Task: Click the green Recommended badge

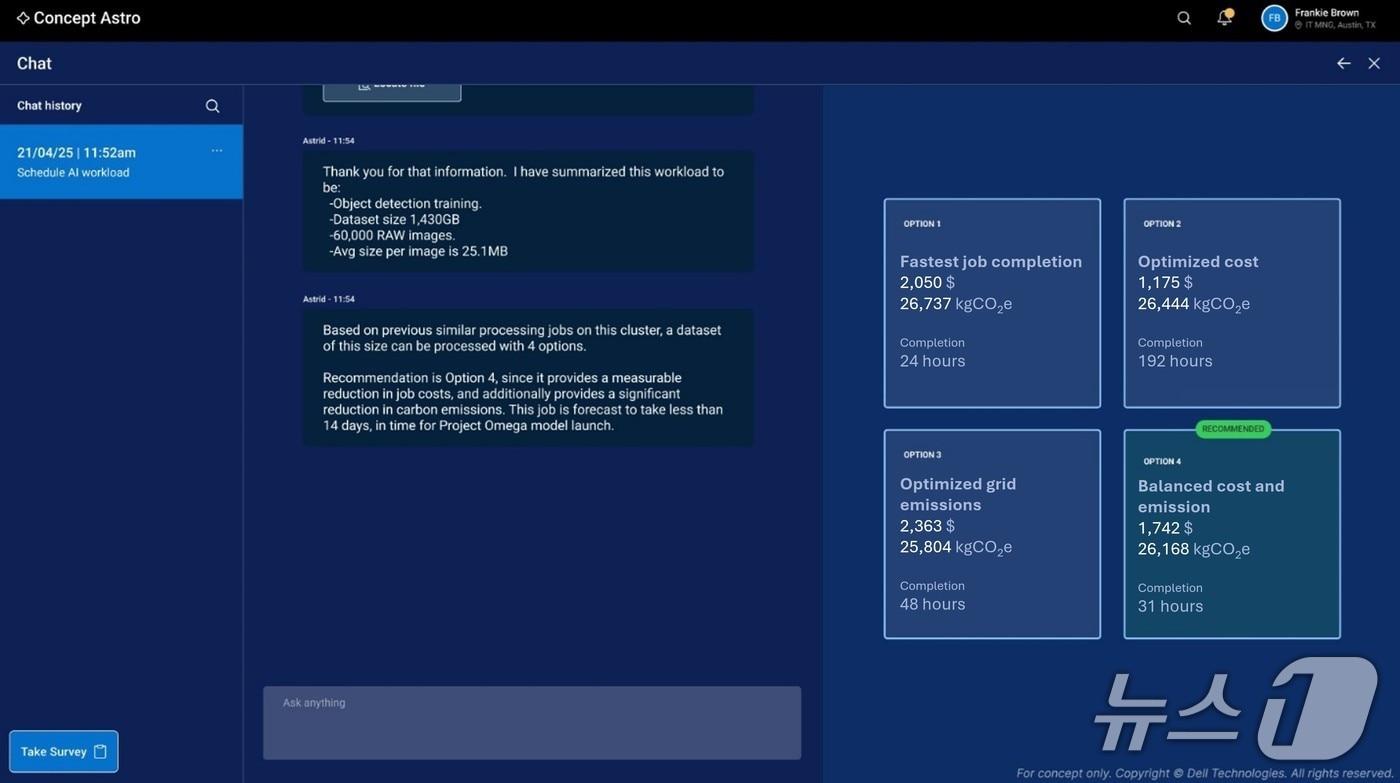Action: 1233,429
